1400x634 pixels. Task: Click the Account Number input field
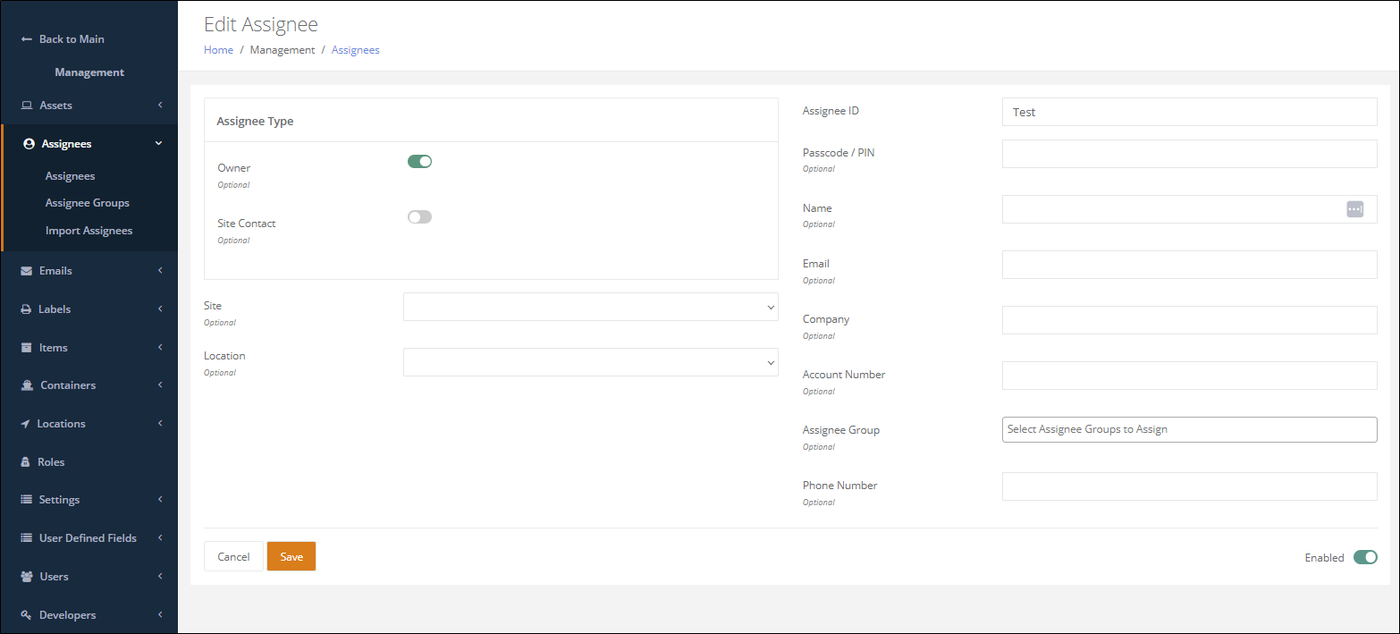(x=1189, y=376)
